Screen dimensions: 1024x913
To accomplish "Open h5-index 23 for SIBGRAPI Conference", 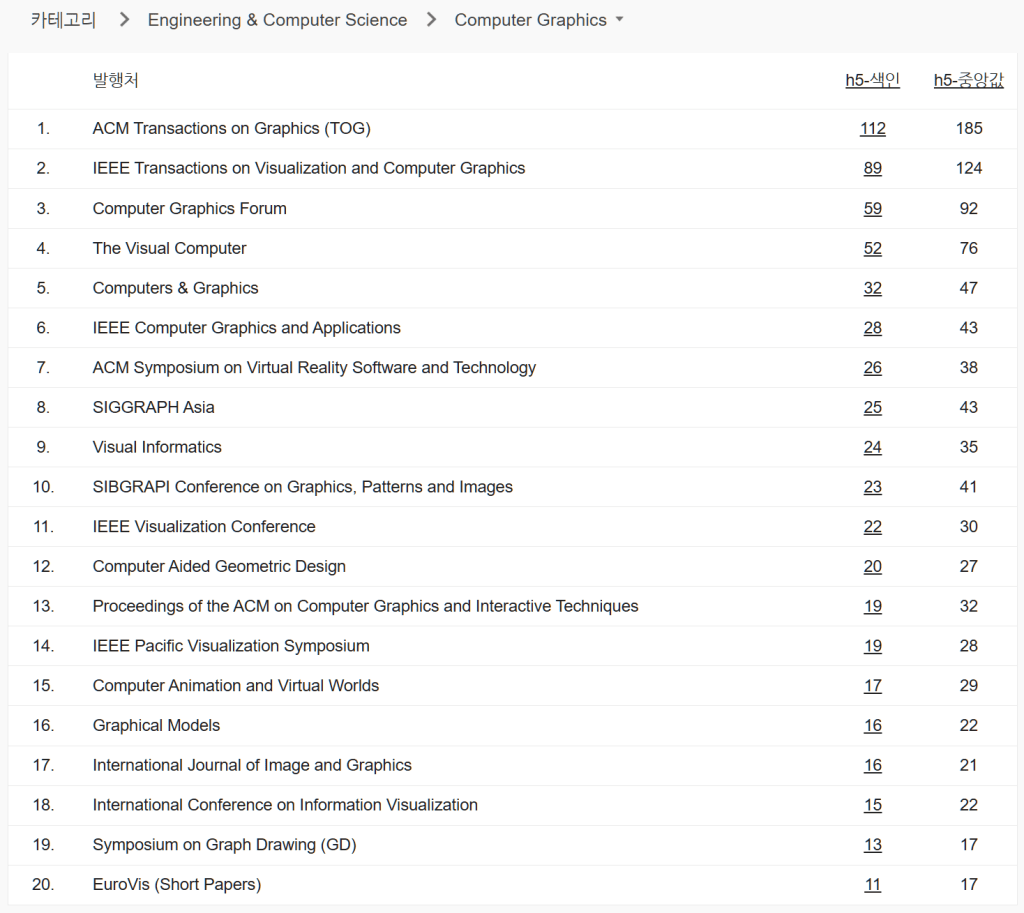I will (x=872, y=487).
